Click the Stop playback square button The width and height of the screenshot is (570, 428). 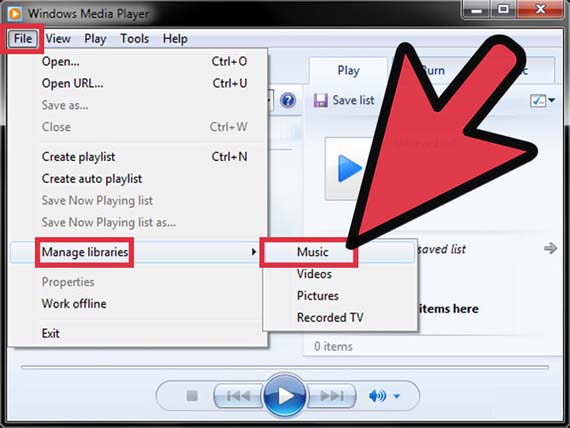pos(192,396)
